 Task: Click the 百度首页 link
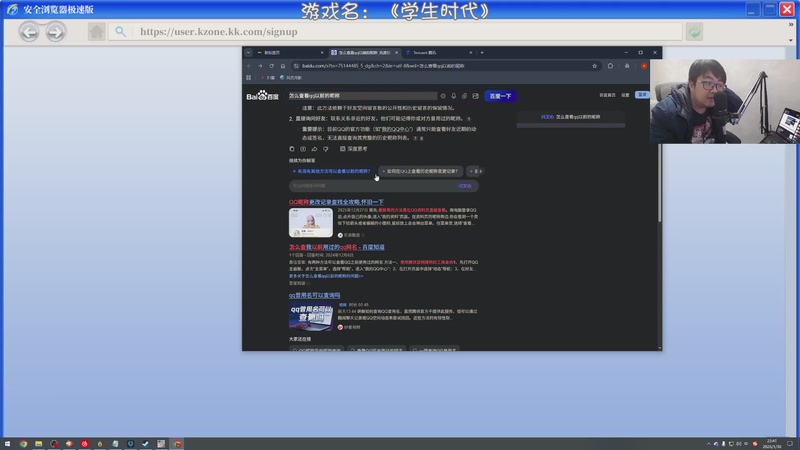point(607,95)
